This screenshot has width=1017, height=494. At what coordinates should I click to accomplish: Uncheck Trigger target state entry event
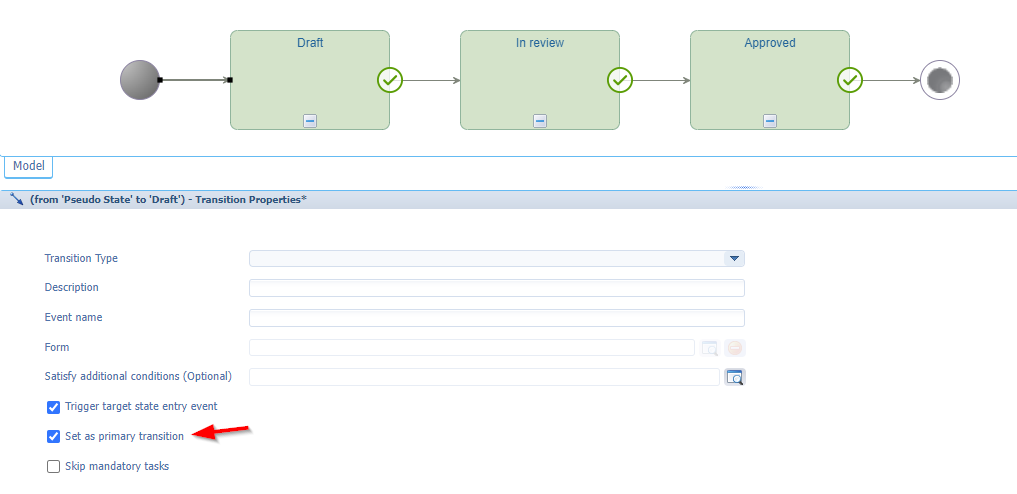[x=54, y=407]
